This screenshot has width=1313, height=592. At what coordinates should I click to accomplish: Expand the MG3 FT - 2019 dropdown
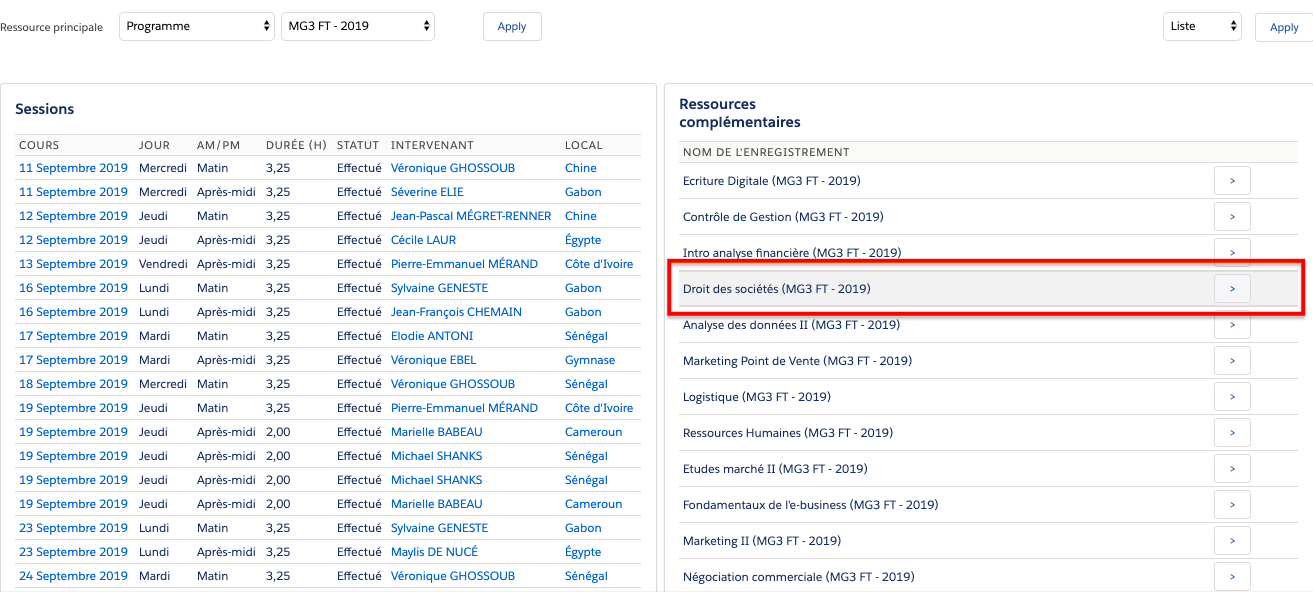click(358, 26)
